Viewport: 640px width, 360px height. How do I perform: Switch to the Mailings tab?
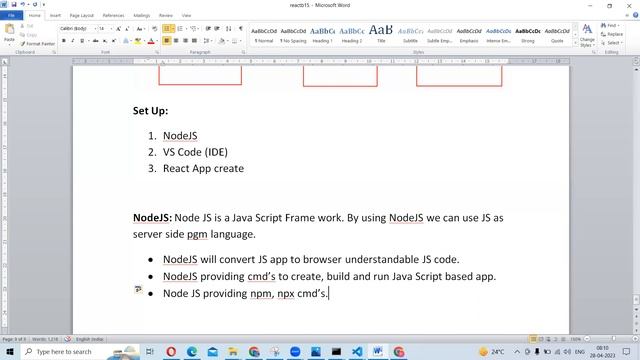tap(142, 16)
